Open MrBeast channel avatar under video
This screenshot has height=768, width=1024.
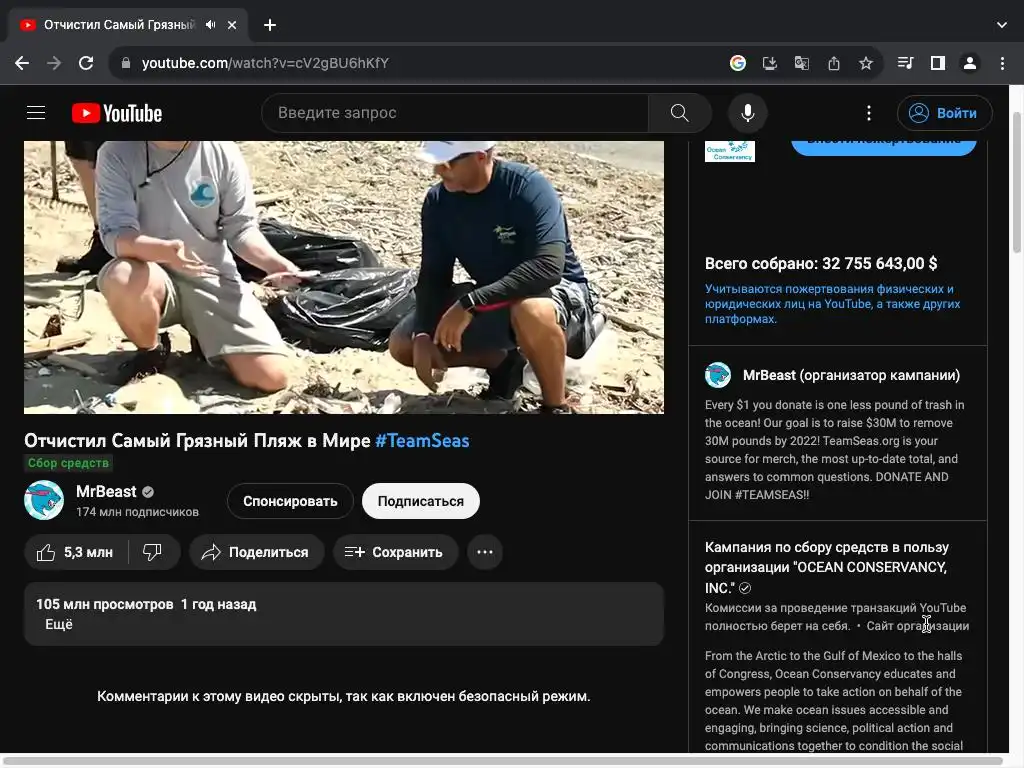pyautogui.click(x=44, y=500)
